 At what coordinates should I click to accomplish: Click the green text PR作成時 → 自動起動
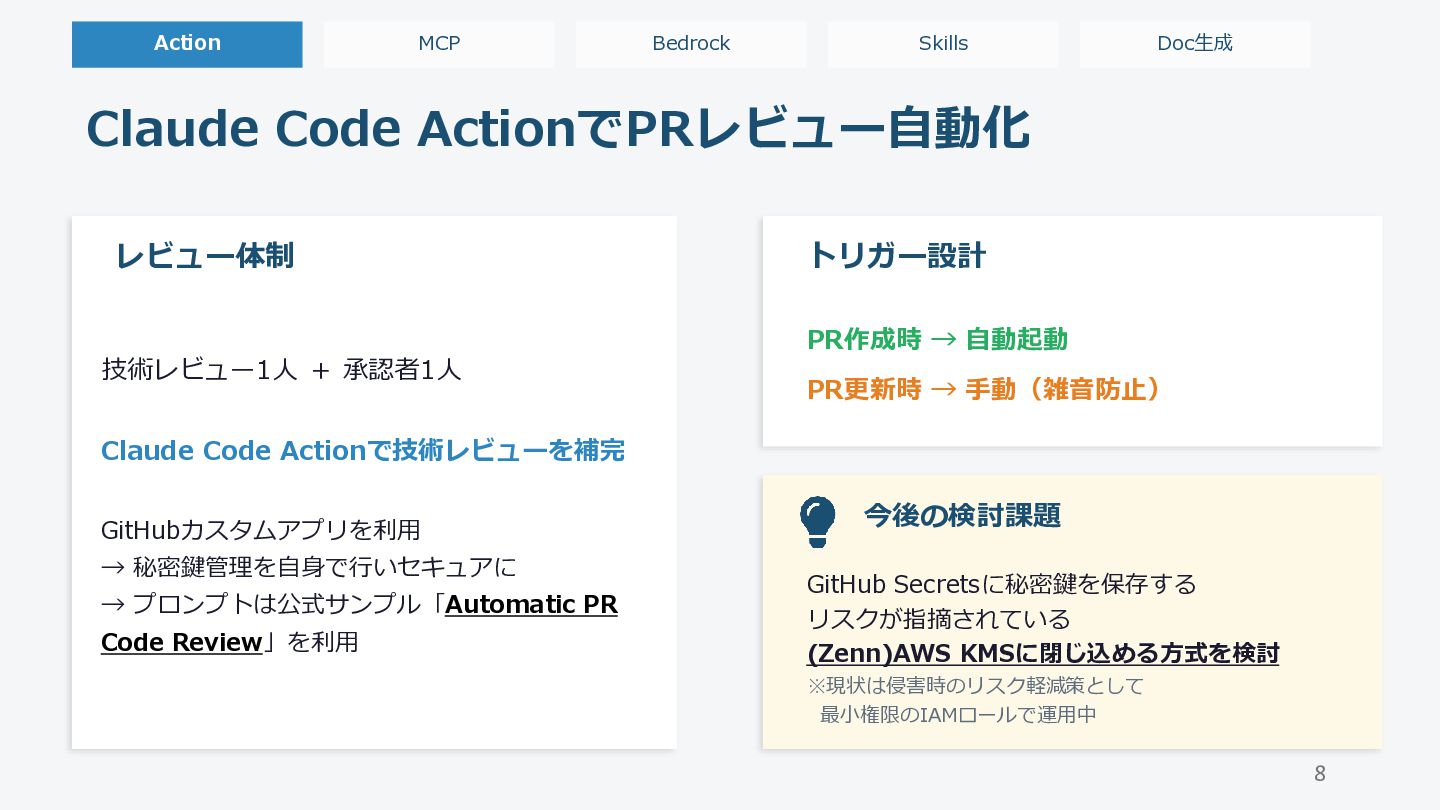[937, 340]
